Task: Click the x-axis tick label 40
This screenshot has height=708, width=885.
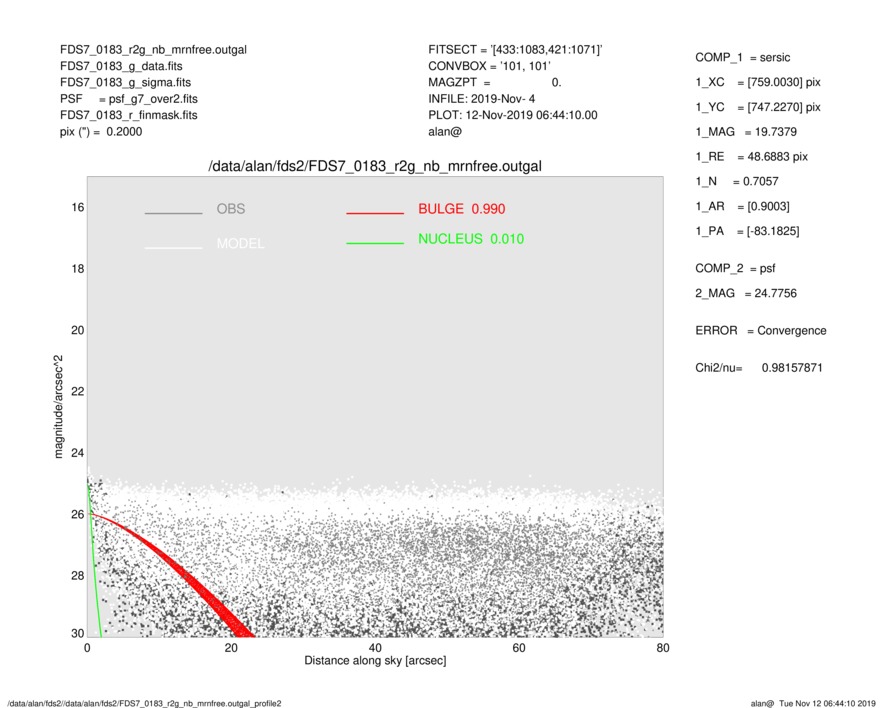Action: (375, 648)
